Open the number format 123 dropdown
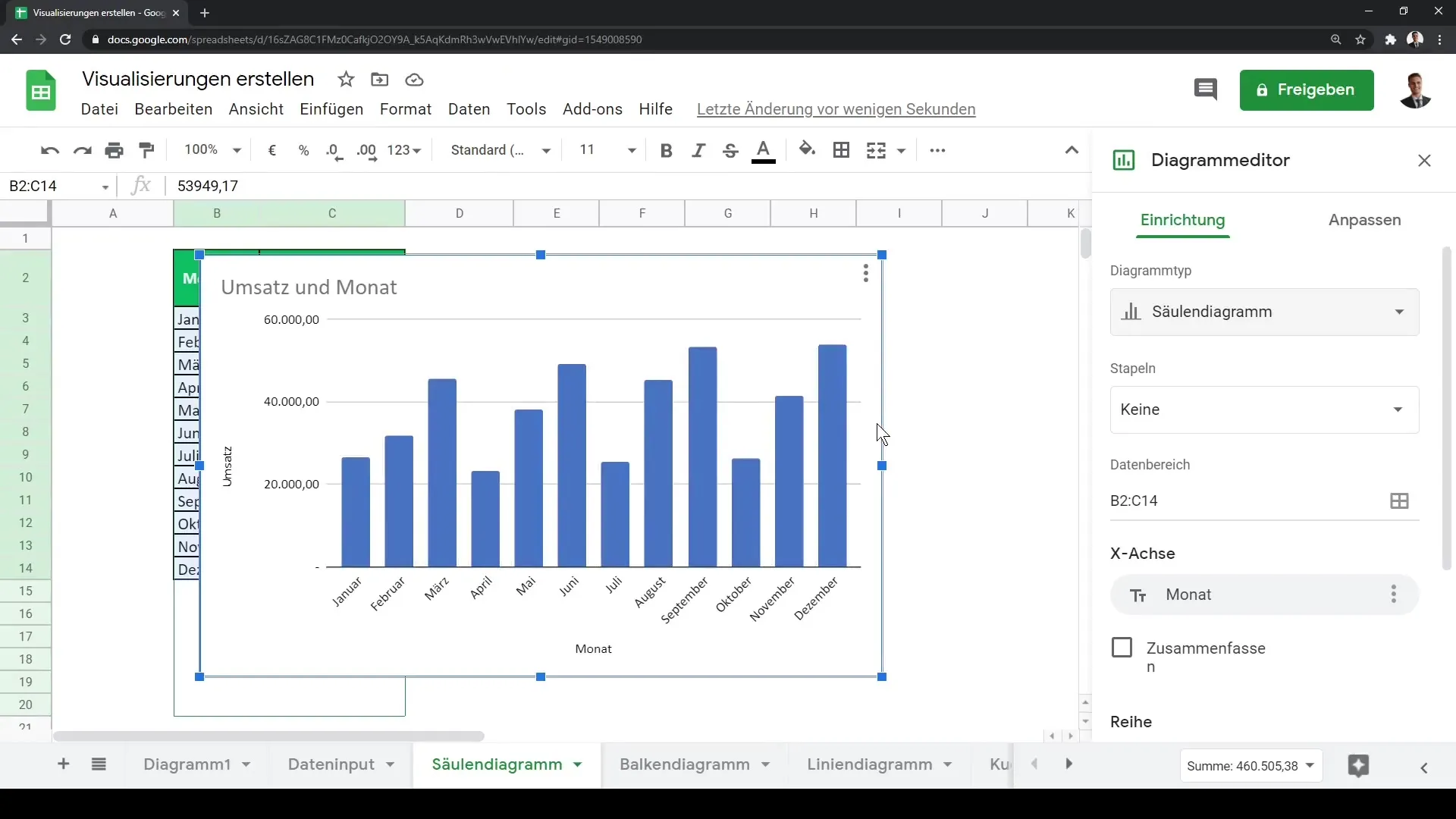 click(x=403, y=150)
